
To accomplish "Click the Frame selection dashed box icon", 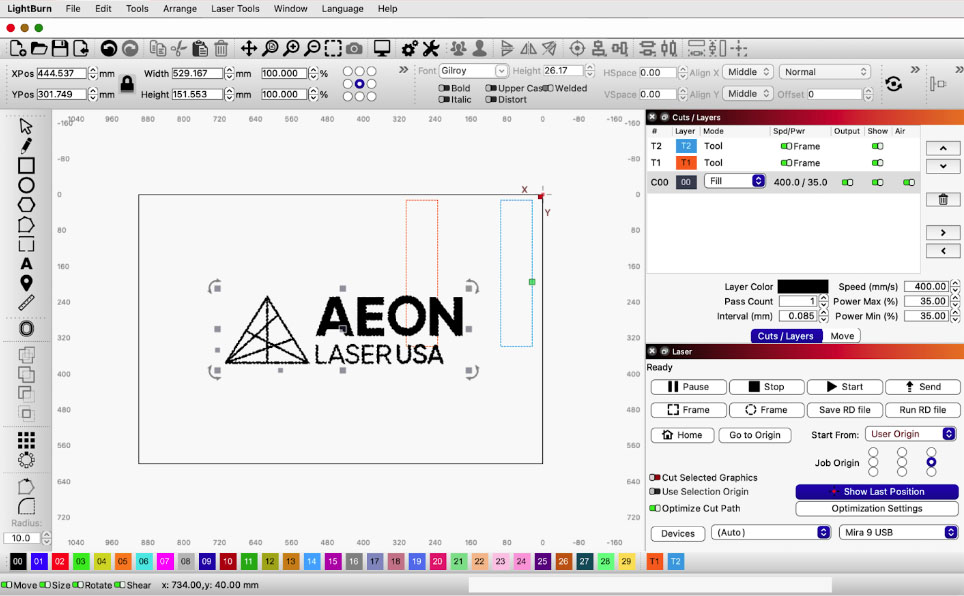I will pos(333,48).
